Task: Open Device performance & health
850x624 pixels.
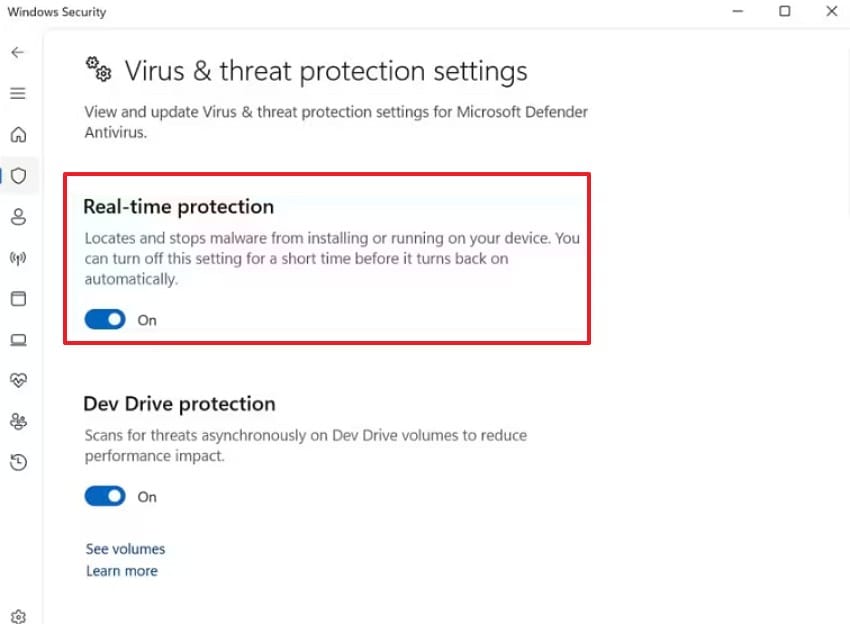Action: pyautogui.click(x=18, y=380)
